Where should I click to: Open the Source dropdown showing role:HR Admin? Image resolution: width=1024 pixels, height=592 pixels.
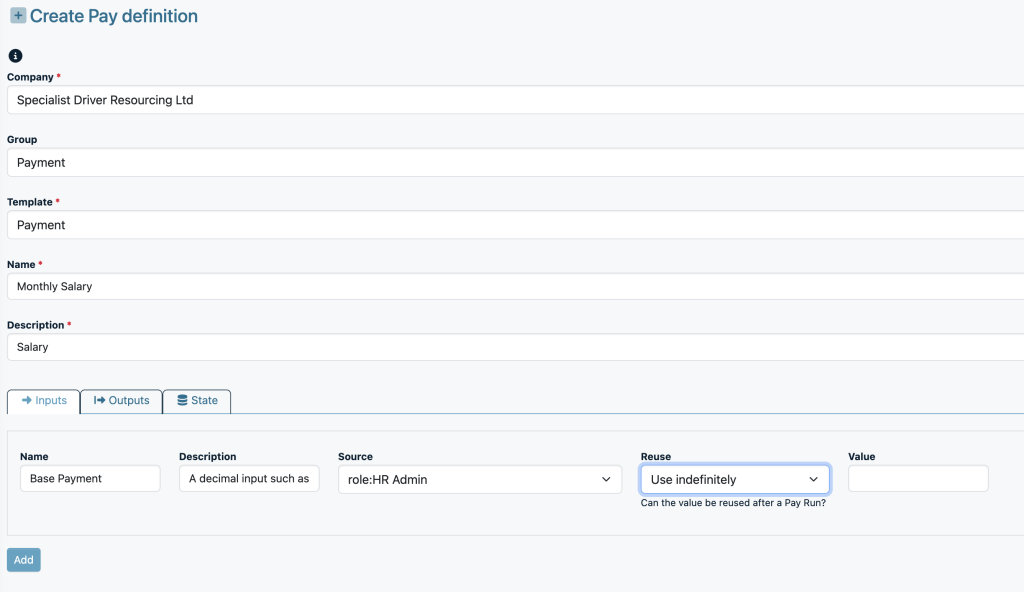pyautogui.click(x=479, y=479)
